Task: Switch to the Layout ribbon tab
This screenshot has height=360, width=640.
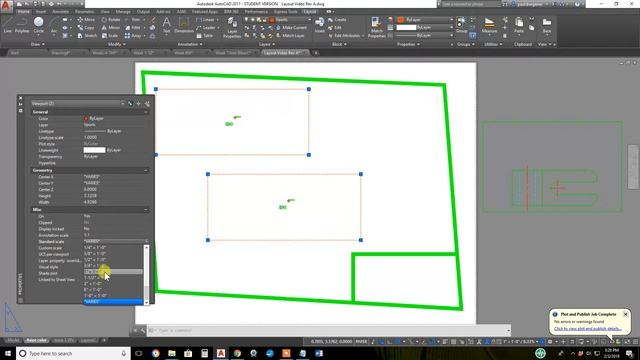Action: pyautogui.click(x=310, y=12)
